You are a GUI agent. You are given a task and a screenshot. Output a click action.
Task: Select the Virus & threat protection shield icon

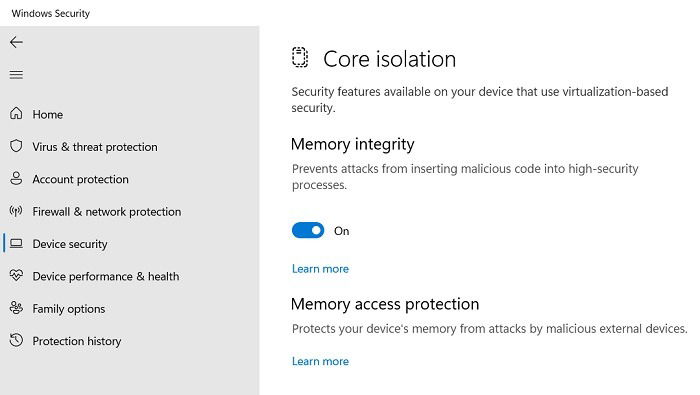tap(16, 146)
